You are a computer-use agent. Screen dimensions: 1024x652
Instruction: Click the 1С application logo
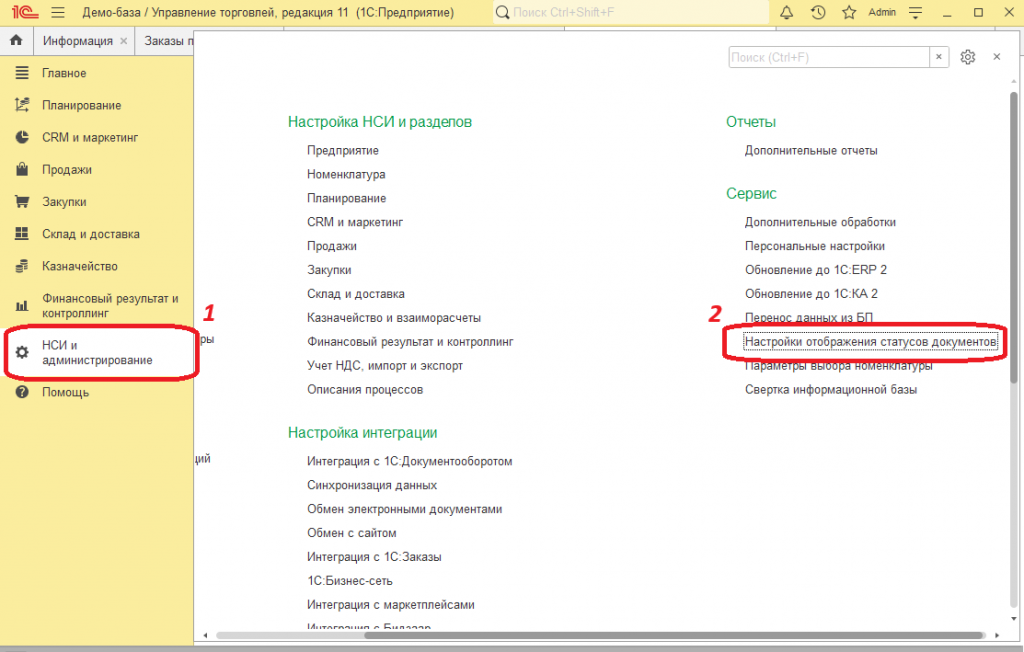[x=25, y=12]
